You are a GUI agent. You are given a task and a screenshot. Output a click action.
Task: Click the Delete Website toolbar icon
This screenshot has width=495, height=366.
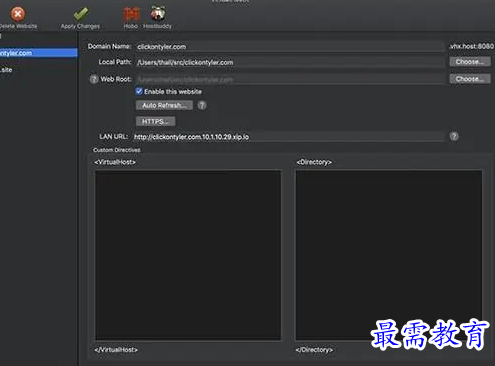[18, 14]
